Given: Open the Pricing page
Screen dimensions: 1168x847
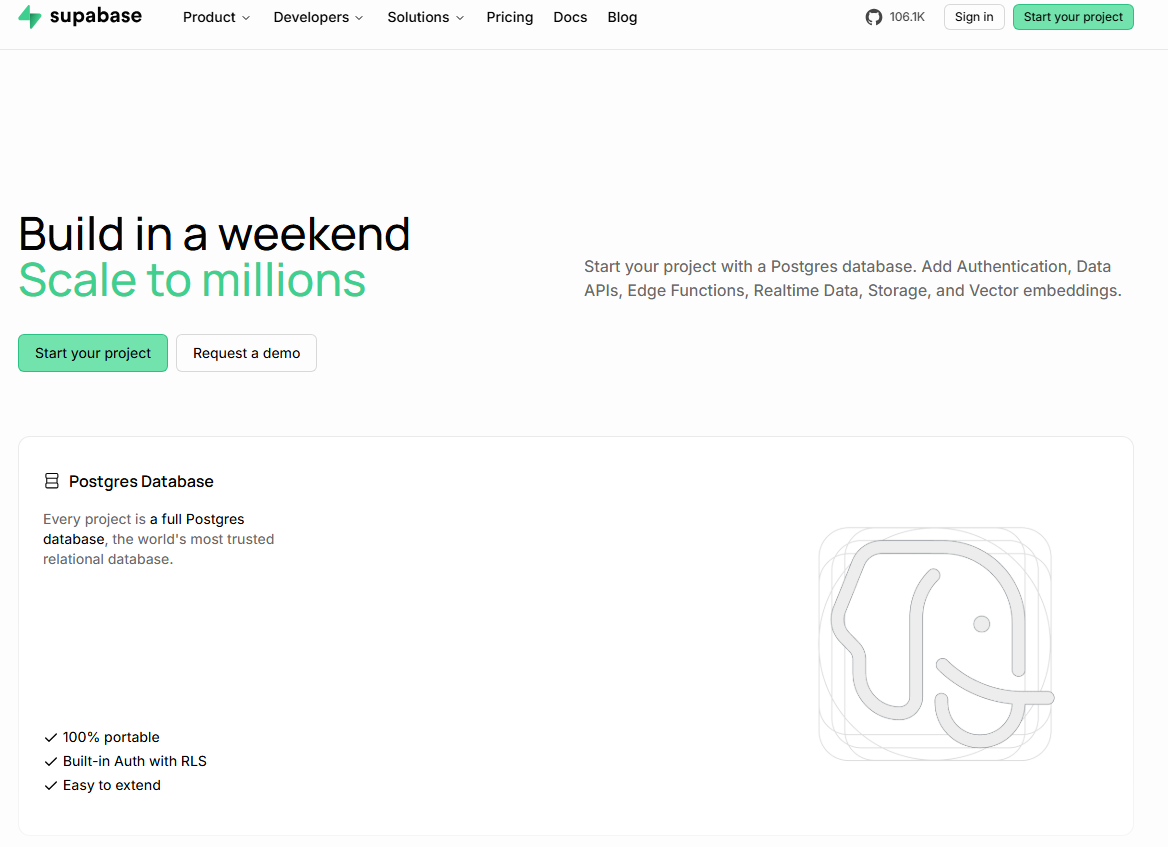Looking at the screenshot, I should [x=510, y=17].
